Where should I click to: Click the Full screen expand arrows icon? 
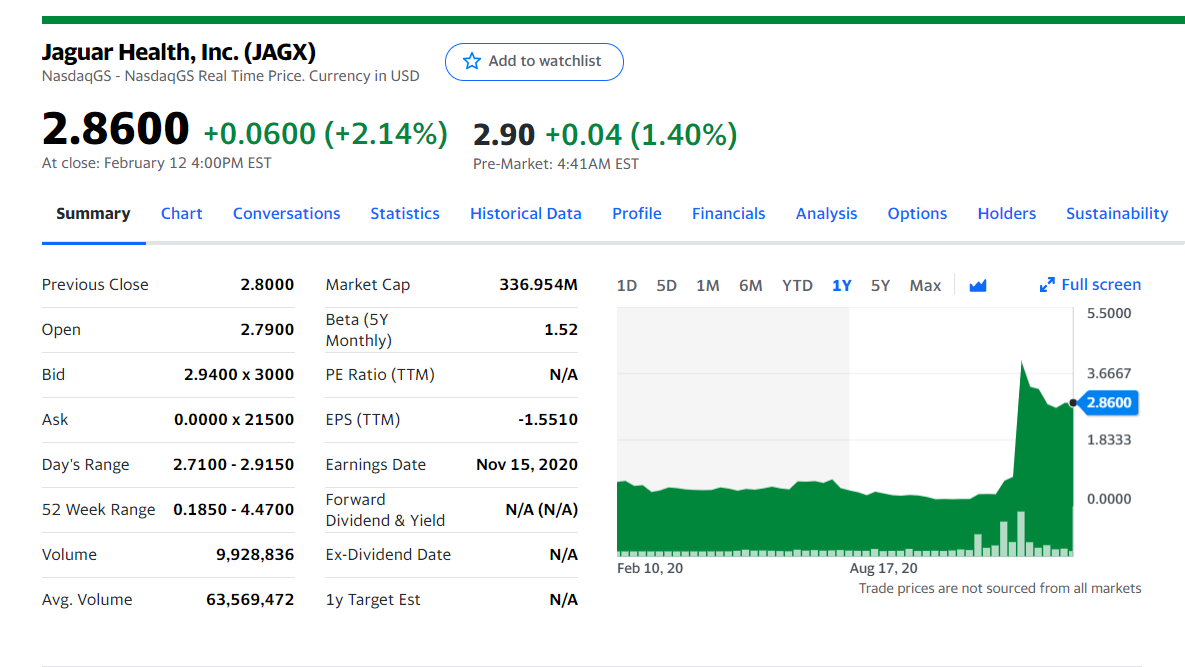pyautogui.click(x=1047, y=285)
